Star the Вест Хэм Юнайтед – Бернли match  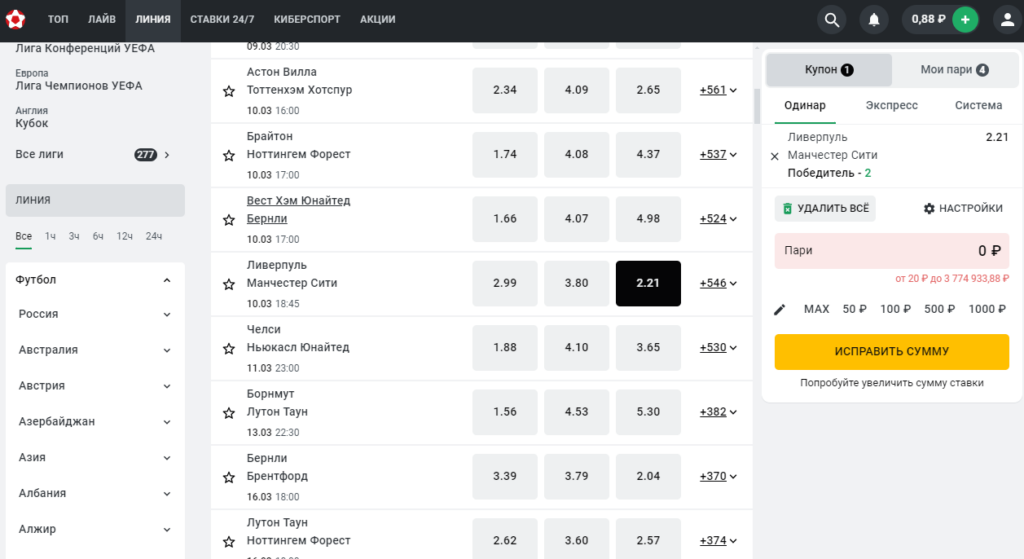[229, 220]
